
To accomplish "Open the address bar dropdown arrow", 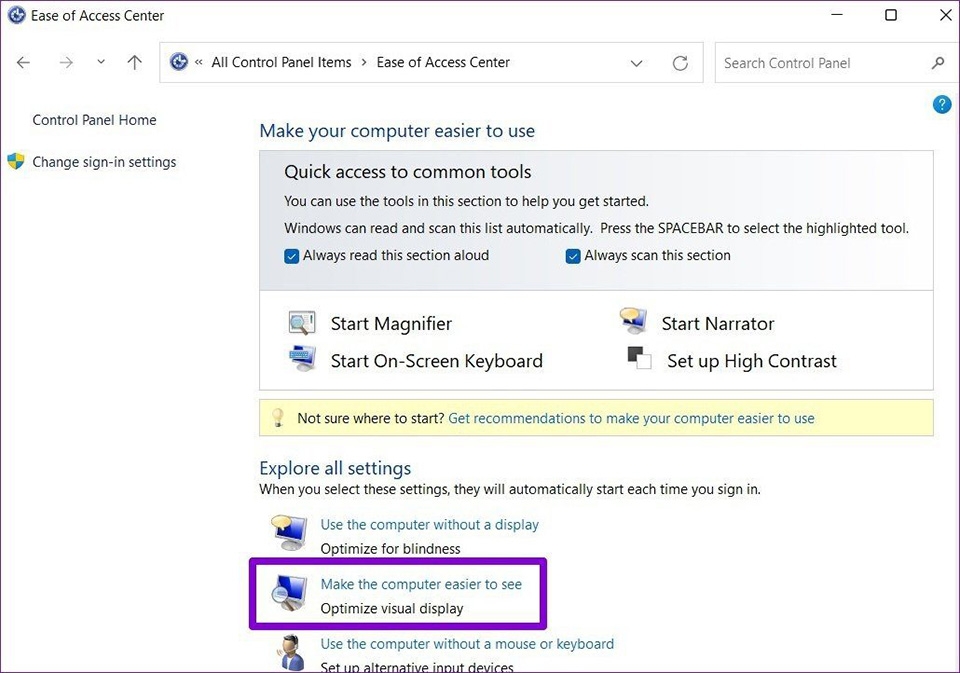I will (x=637, y=62).
